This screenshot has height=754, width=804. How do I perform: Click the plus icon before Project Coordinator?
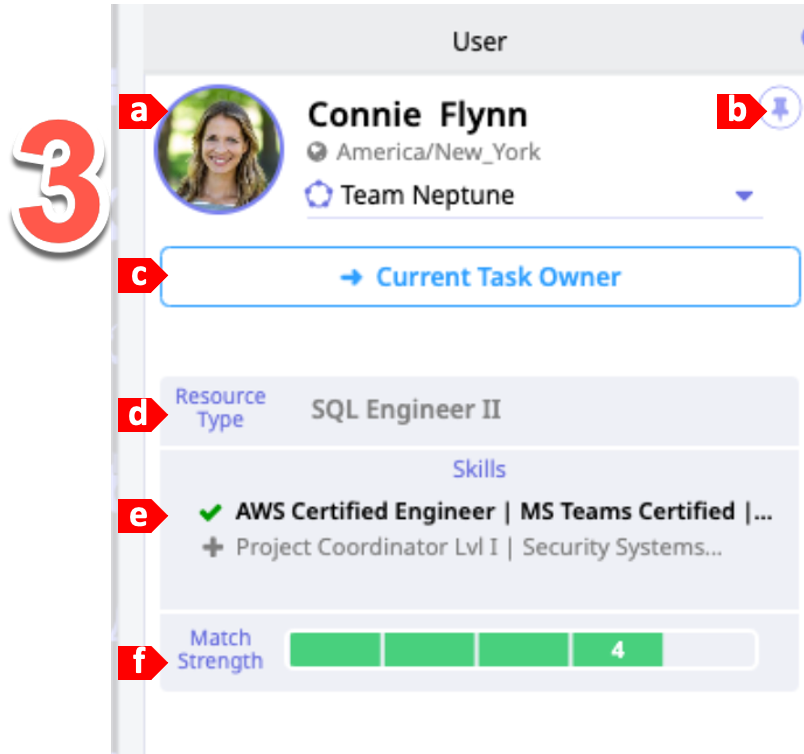tap(212, 548)
